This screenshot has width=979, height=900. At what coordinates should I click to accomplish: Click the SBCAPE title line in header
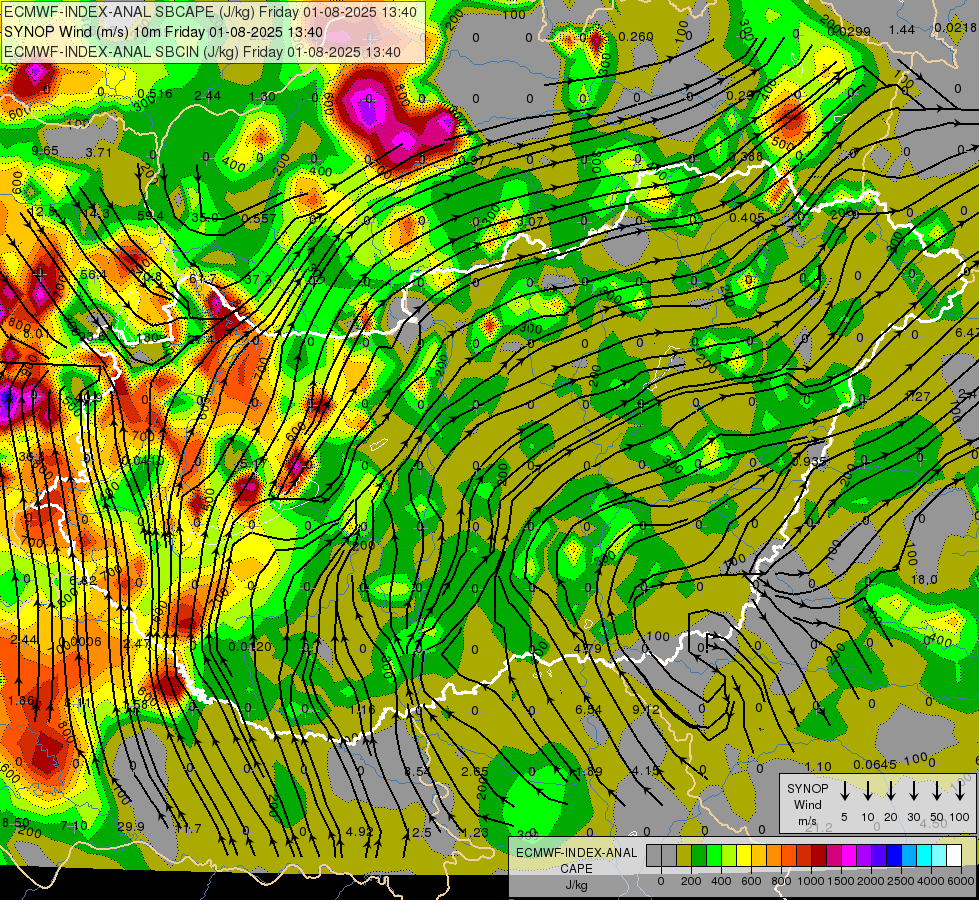pyautogui.click(x=210, y=12)
